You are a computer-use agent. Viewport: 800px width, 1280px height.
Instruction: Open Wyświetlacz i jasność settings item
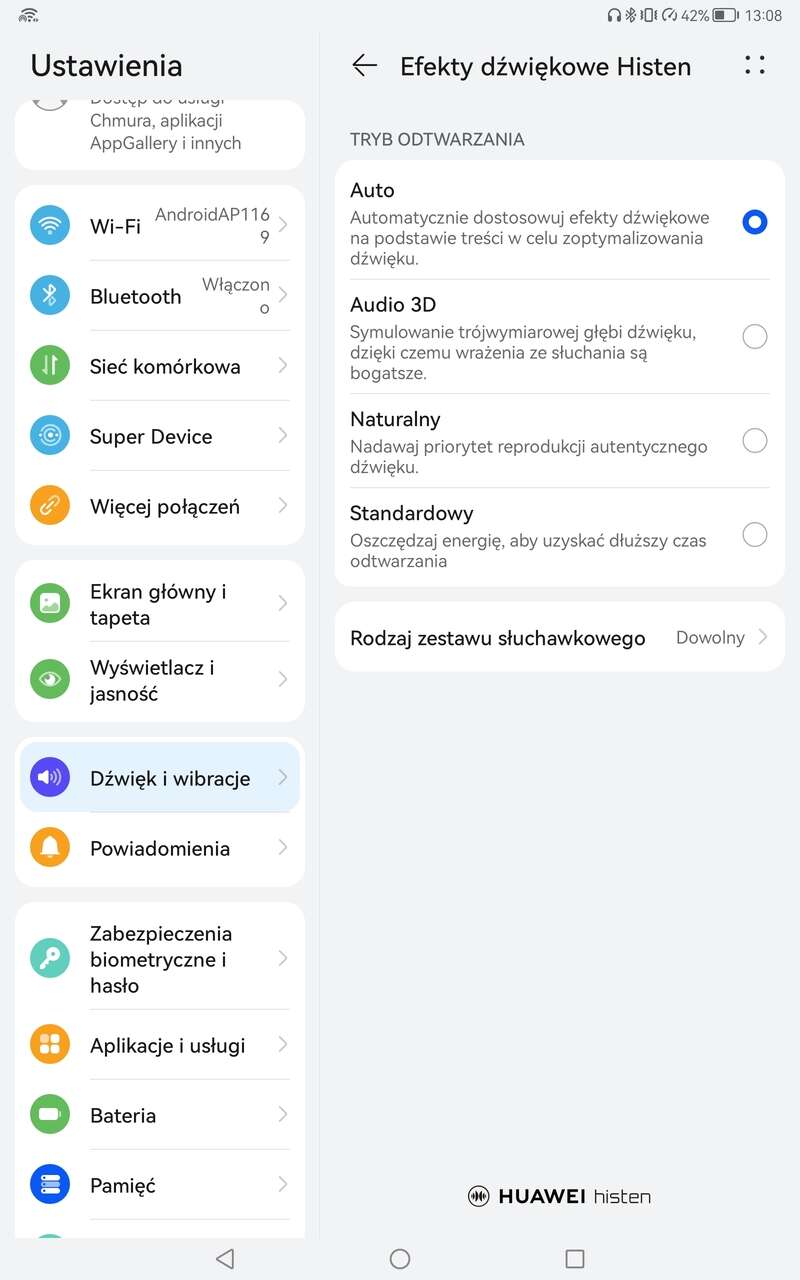coord(160,680)
